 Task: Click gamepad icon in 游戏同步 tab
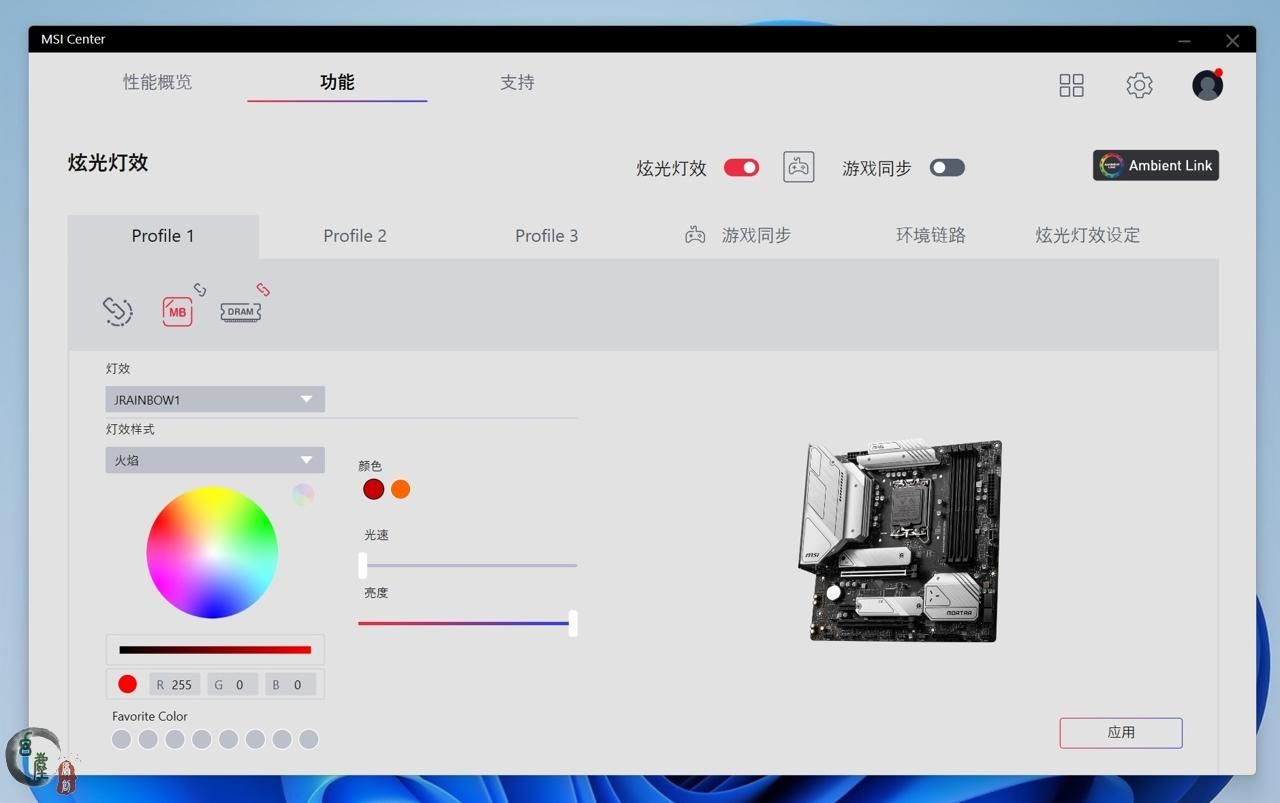pos(695,235)
